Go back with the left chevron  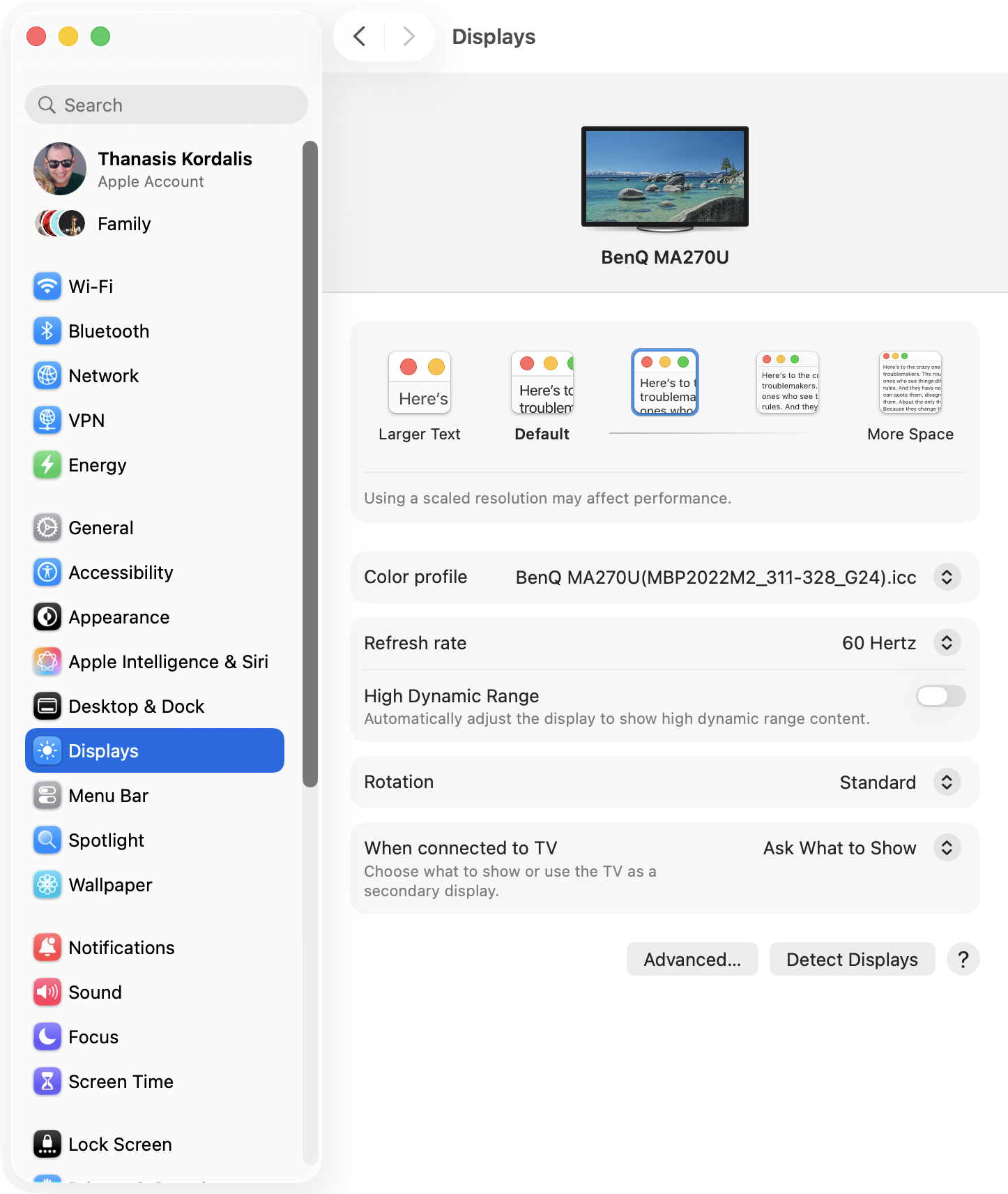click(360, 36)
